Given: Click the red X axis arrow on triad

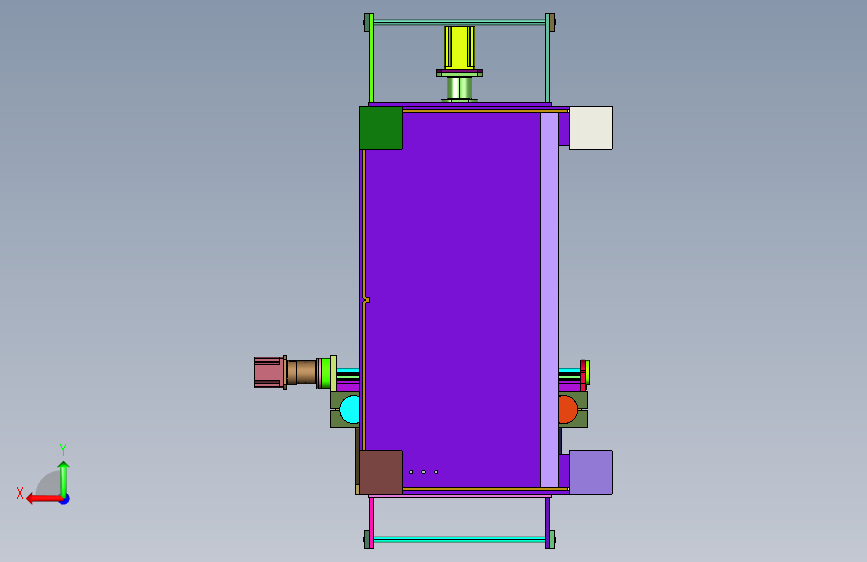Looking at the screenshot, I should click(x=44, y=499).
